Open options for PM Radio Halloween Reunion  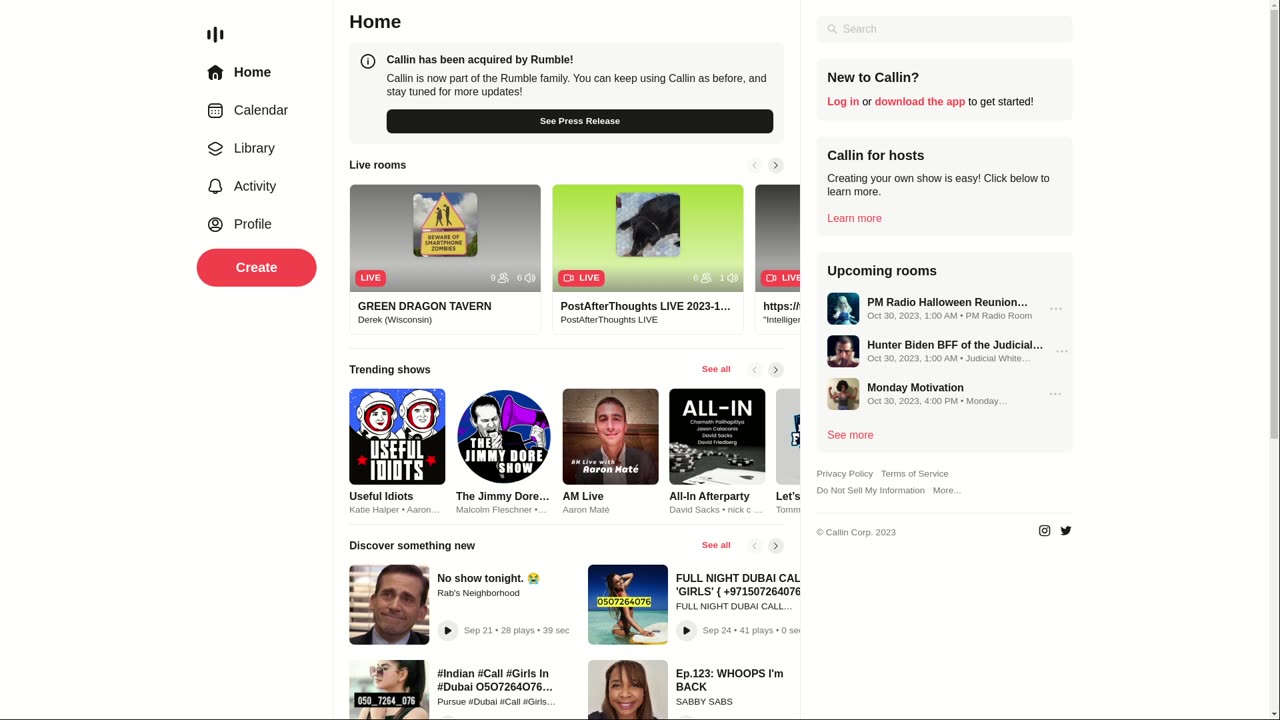tap(1056, 309)
